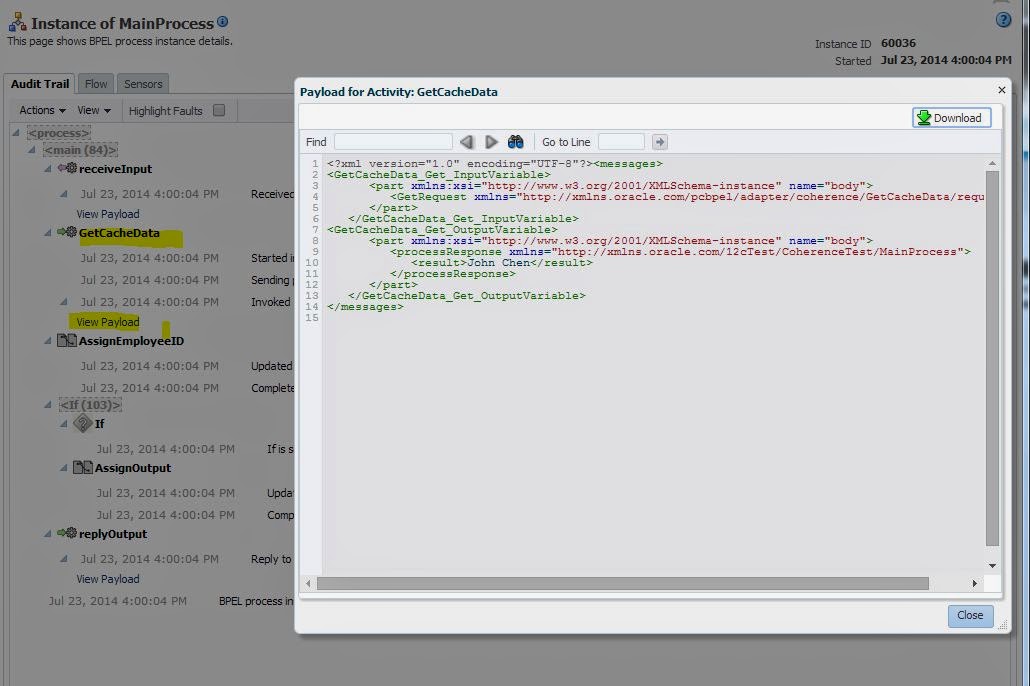Select the <If (103)> tree item
Viewport: 1030px width, 686px height.
(90, 405)
